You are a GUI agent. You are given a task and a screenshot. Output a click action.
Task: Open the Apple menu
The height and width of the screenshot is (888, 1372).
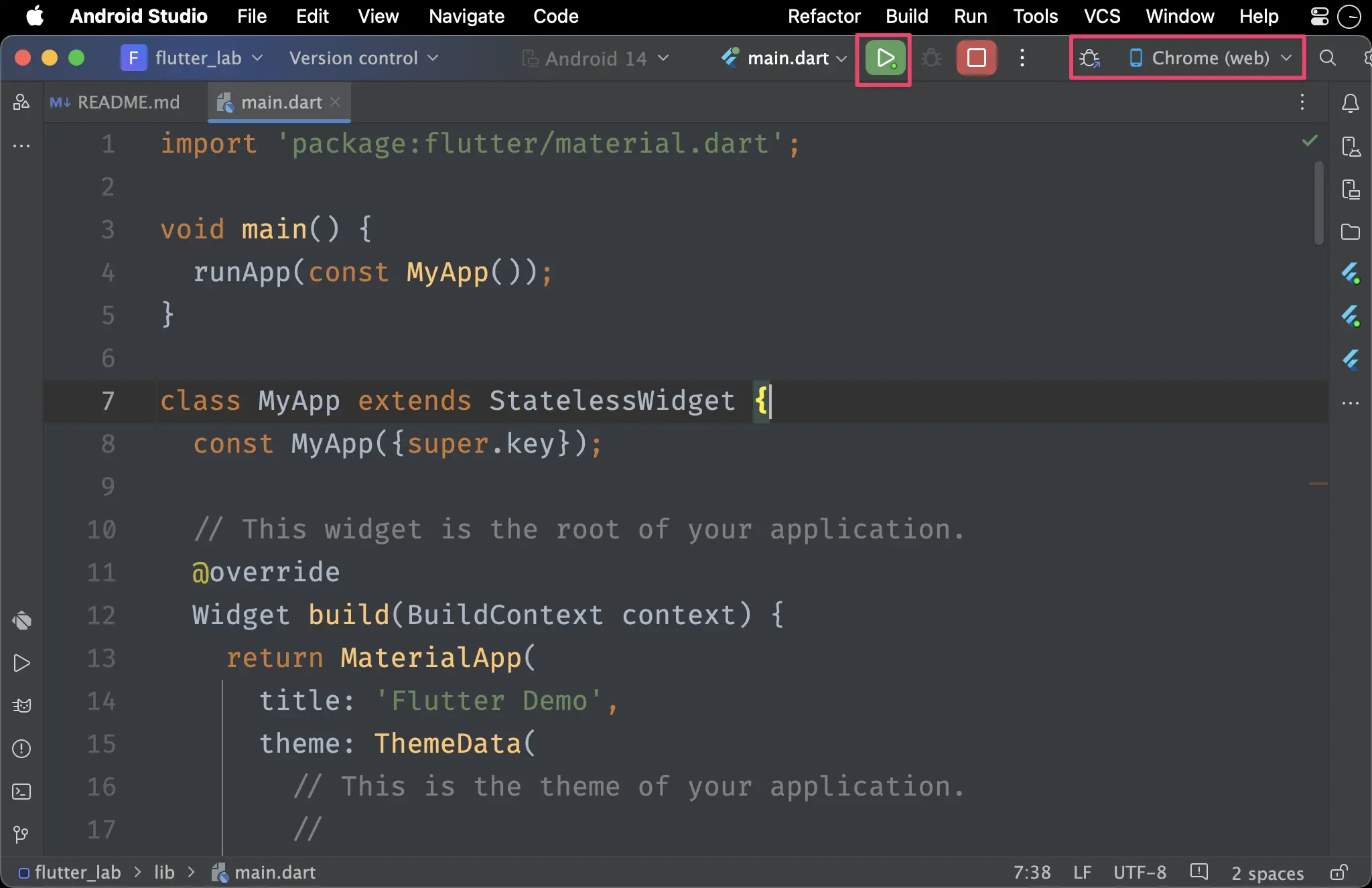35,16
